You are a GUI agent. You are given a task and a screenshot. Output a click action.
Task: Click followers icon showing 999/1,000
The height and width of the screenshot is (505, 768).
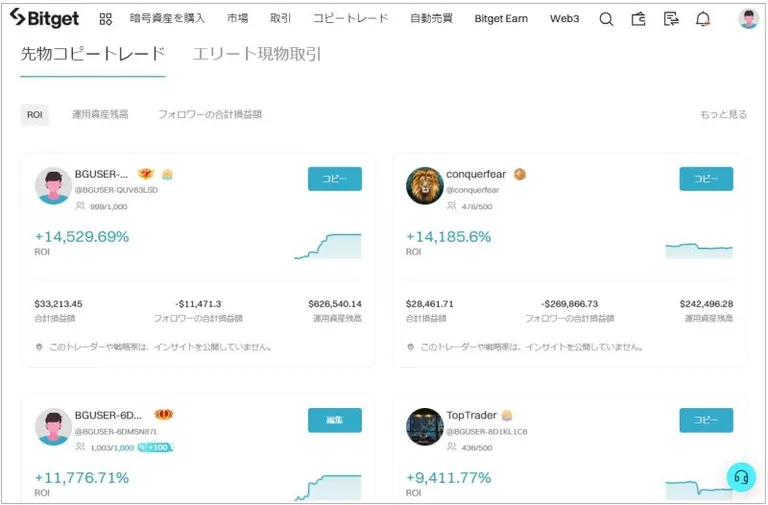[x=80, y=206]
